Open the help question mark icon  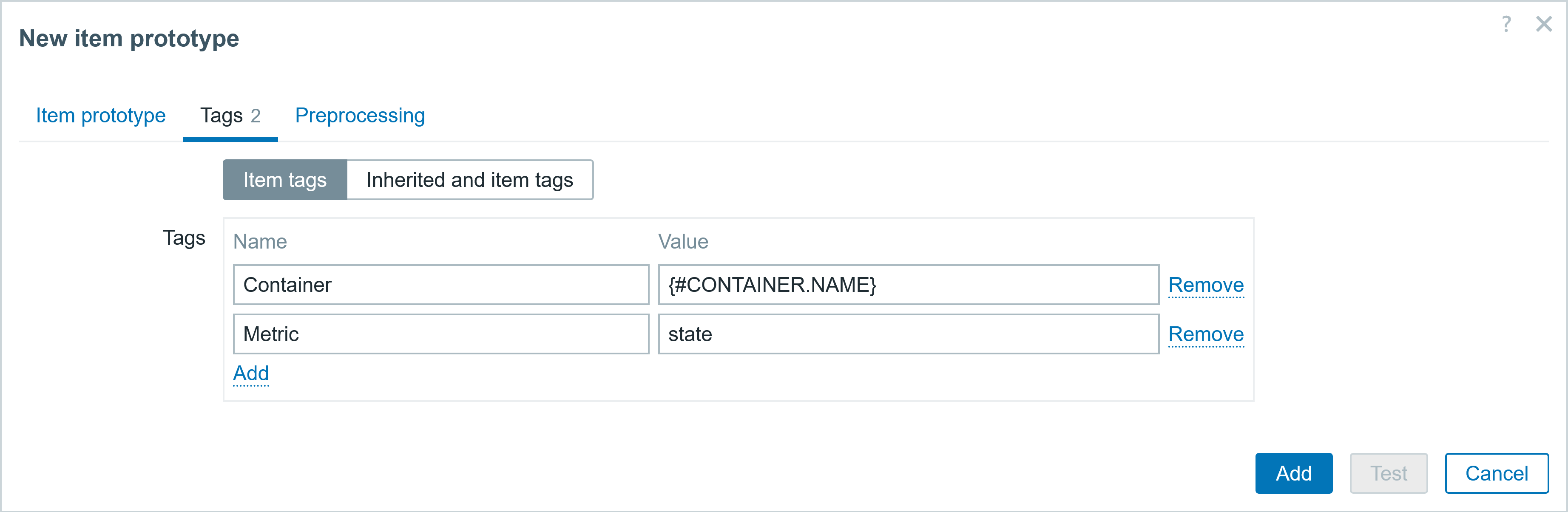(x=1506, y=24)
